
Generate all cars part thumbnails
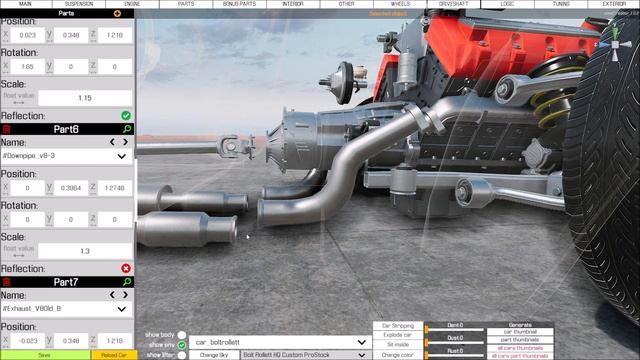click(520, 356)
